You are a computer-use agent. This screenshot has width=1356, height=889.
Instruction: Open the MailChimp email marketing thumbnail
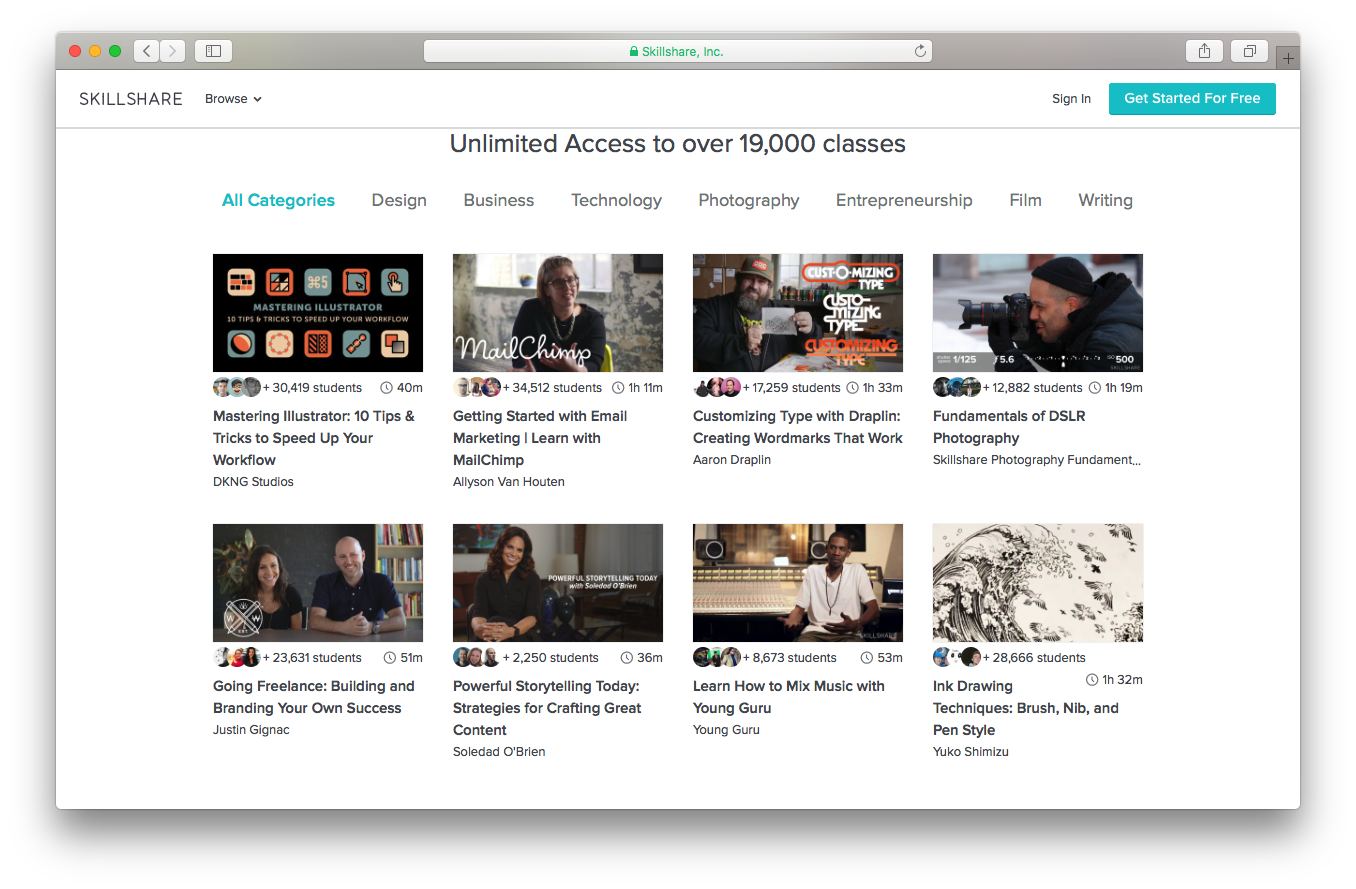[x=558, y=313]
